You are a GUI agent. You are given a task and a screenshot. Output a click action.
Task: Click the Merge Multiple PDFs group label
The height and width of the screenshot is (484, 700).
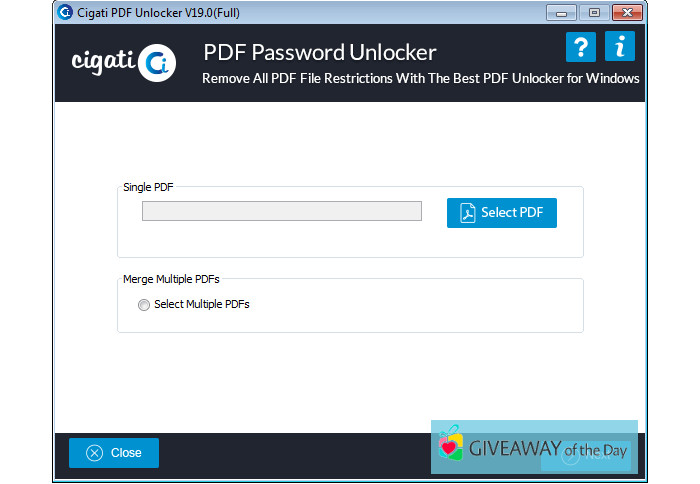pos(171,280)
